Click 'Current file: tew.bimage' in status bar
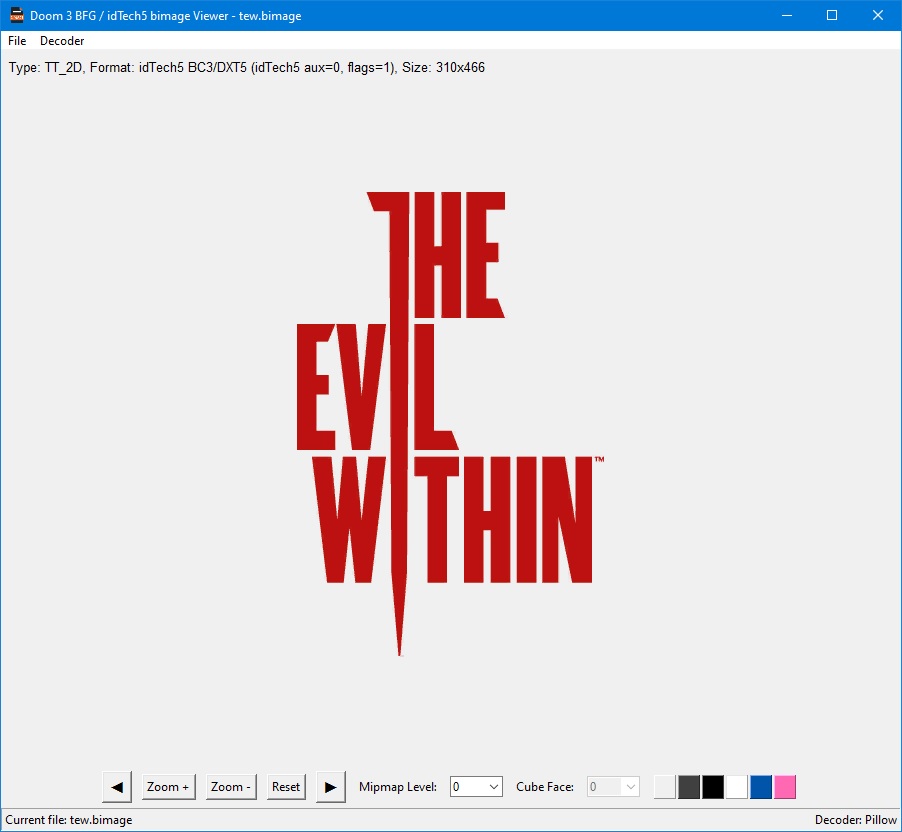This screenshot has height=832, width=902. coord(69,820)
